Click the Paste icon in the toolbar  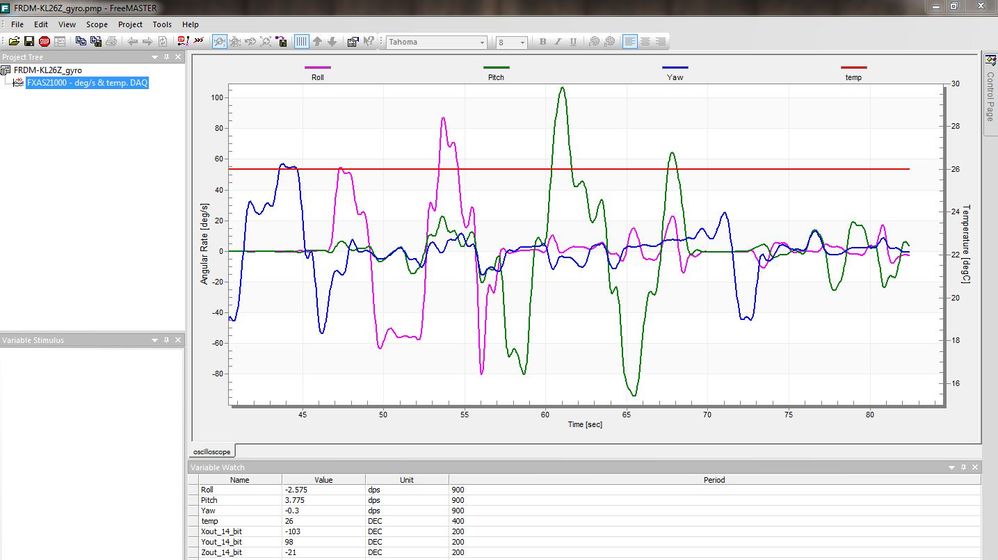pos(96,41)
